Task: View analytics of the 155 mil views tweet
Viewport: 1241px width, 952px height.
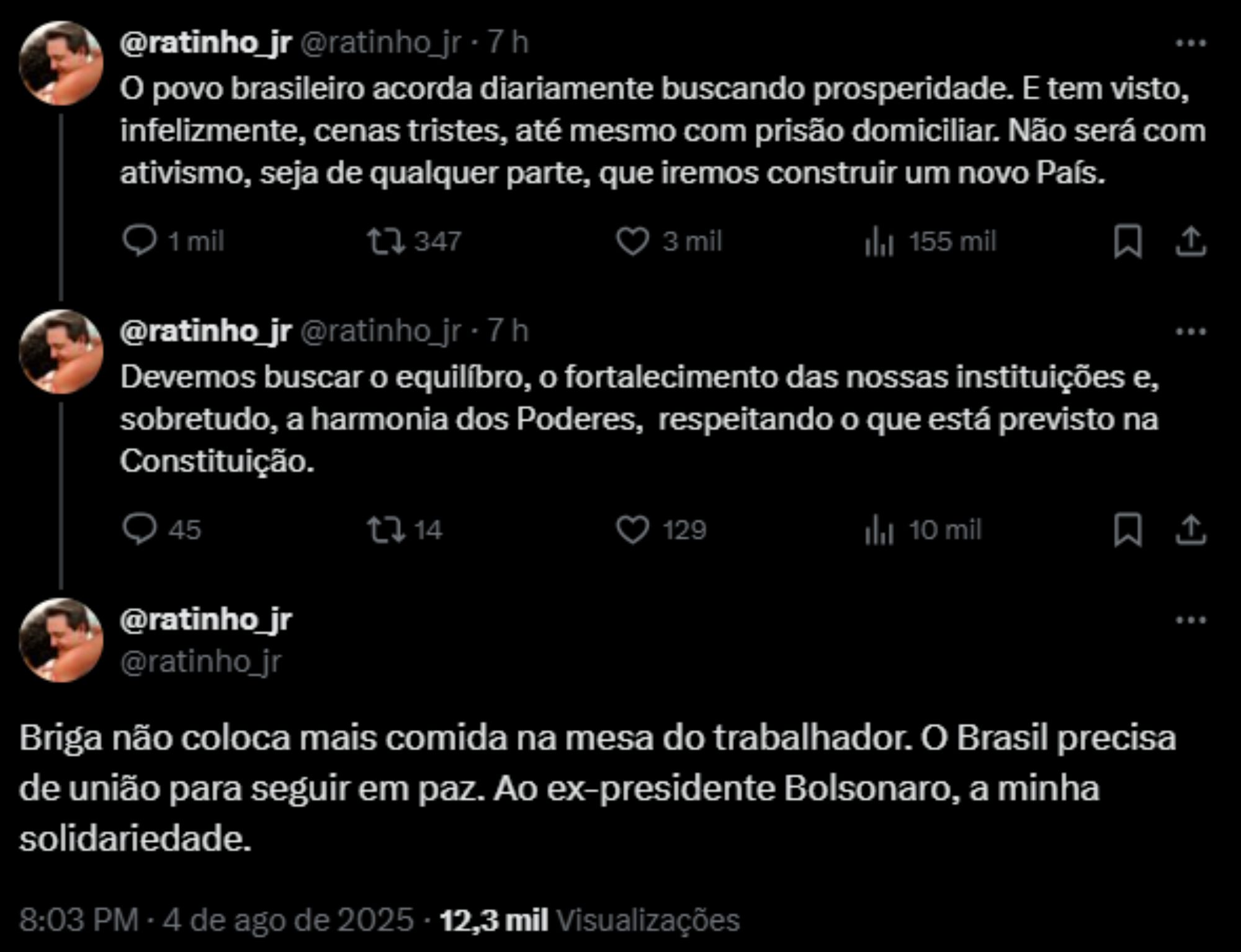Action: (879, 241)
